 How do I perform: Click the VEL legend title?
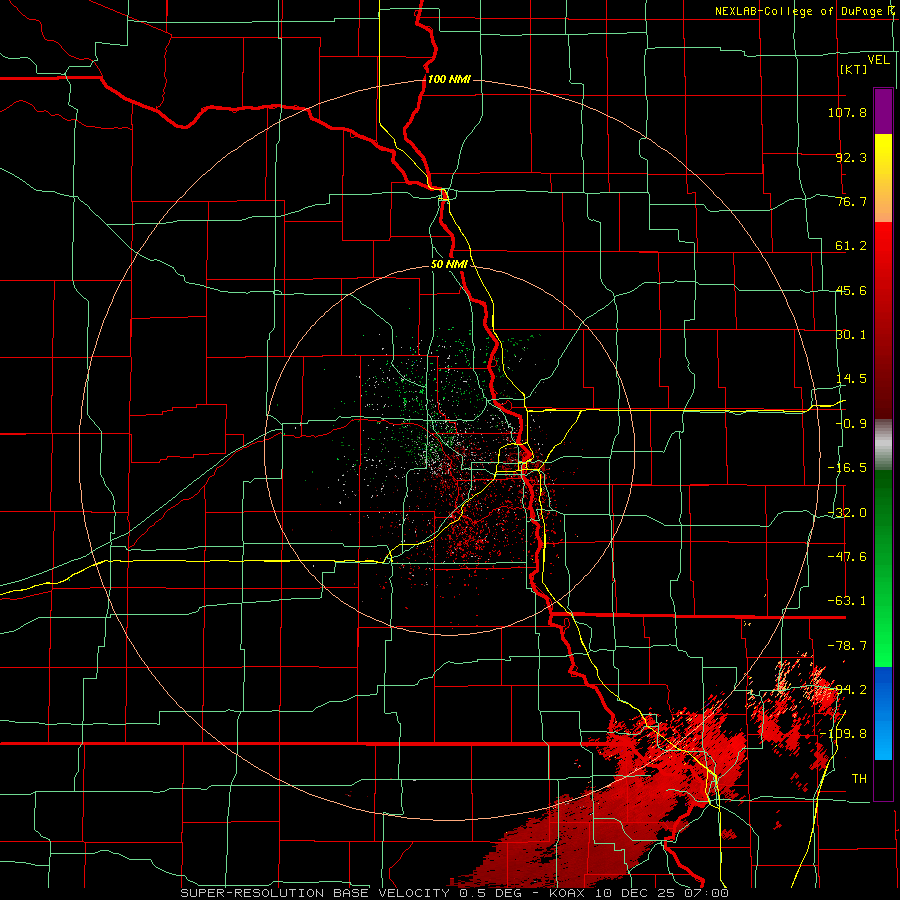click(x=879, y=60)
